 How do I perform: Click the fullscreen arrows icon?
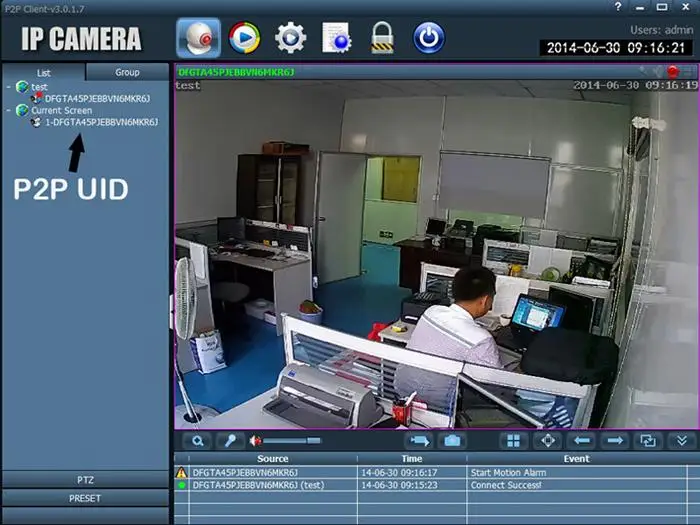point(547,440)
